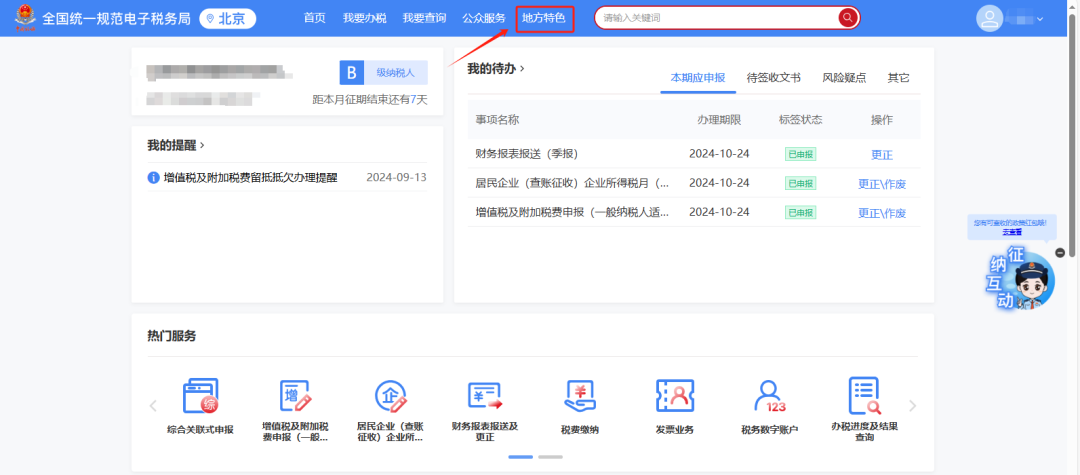
Task: Switch to 待签收文书 tab
Action: click(x=773, y=78)
